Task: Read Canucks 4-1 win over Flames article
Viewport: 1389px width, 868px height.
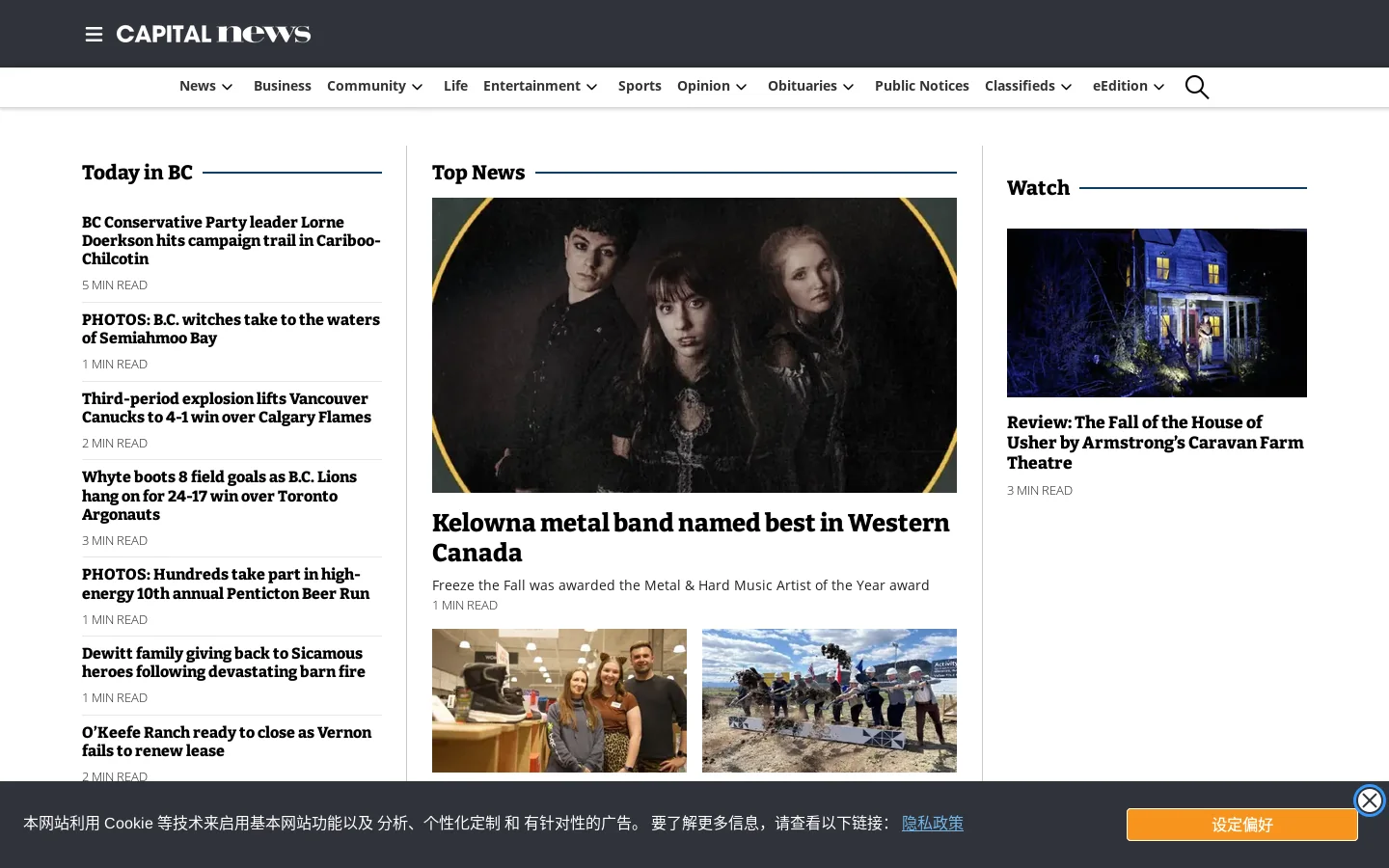Action: click(227, 408)
